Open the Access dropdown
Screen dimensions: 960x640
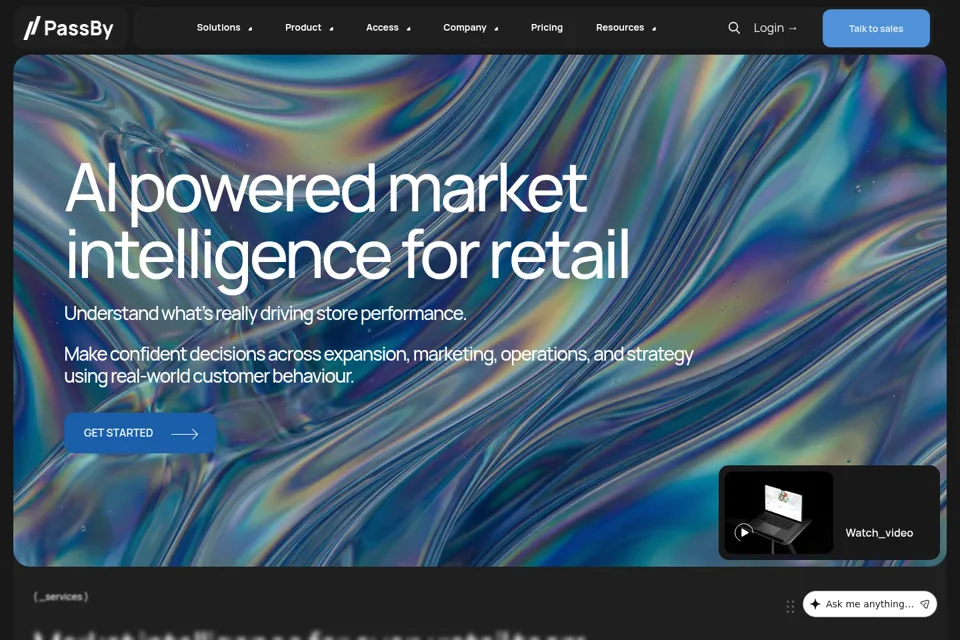[388, 28]
